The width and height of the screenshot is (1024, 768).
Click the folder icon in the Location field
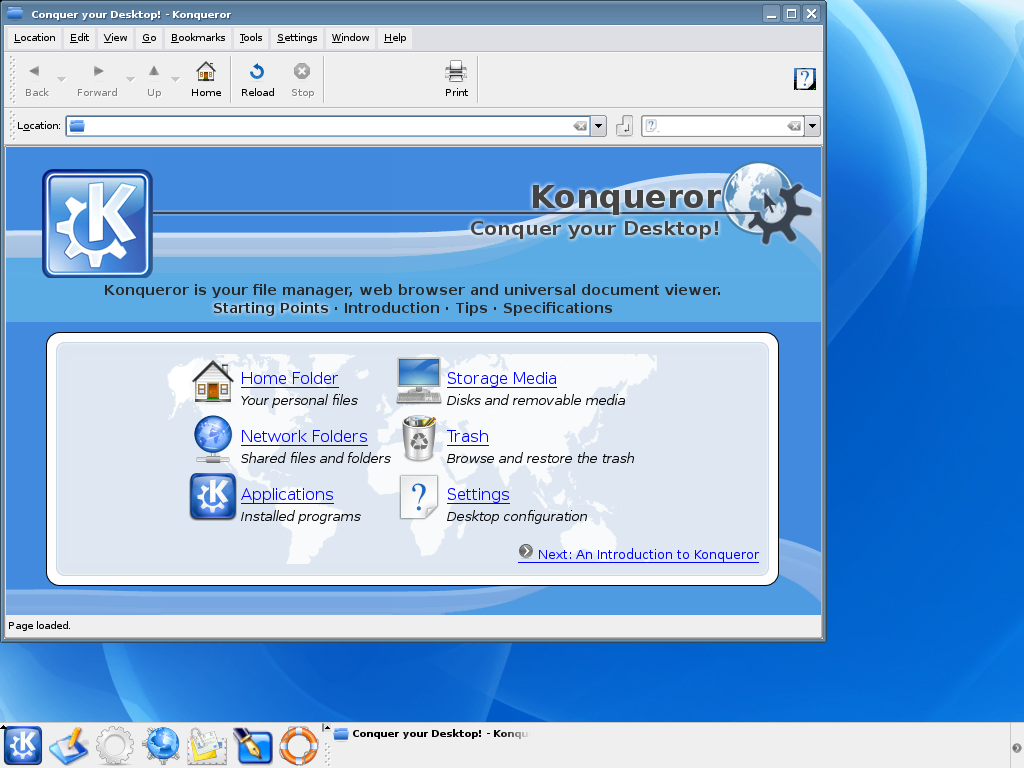(x=77, y=126)
